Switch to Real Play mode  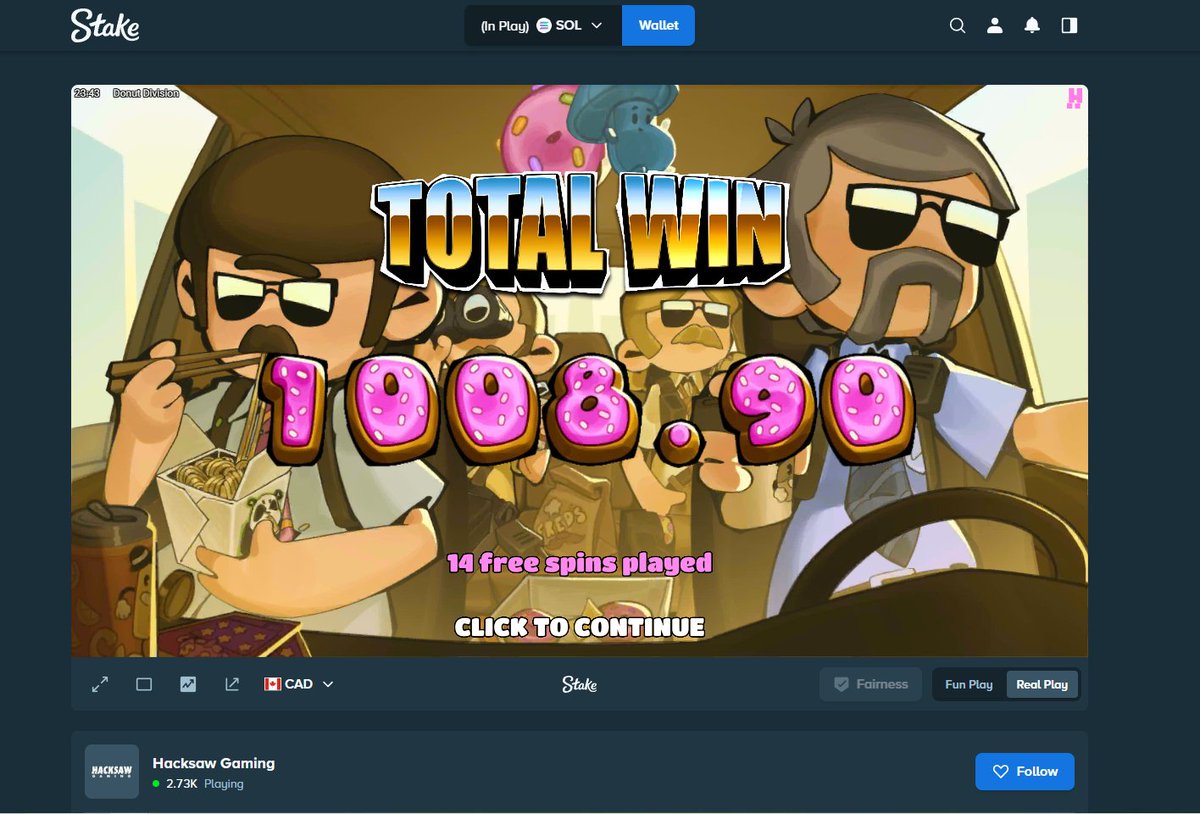(1042, 685)
